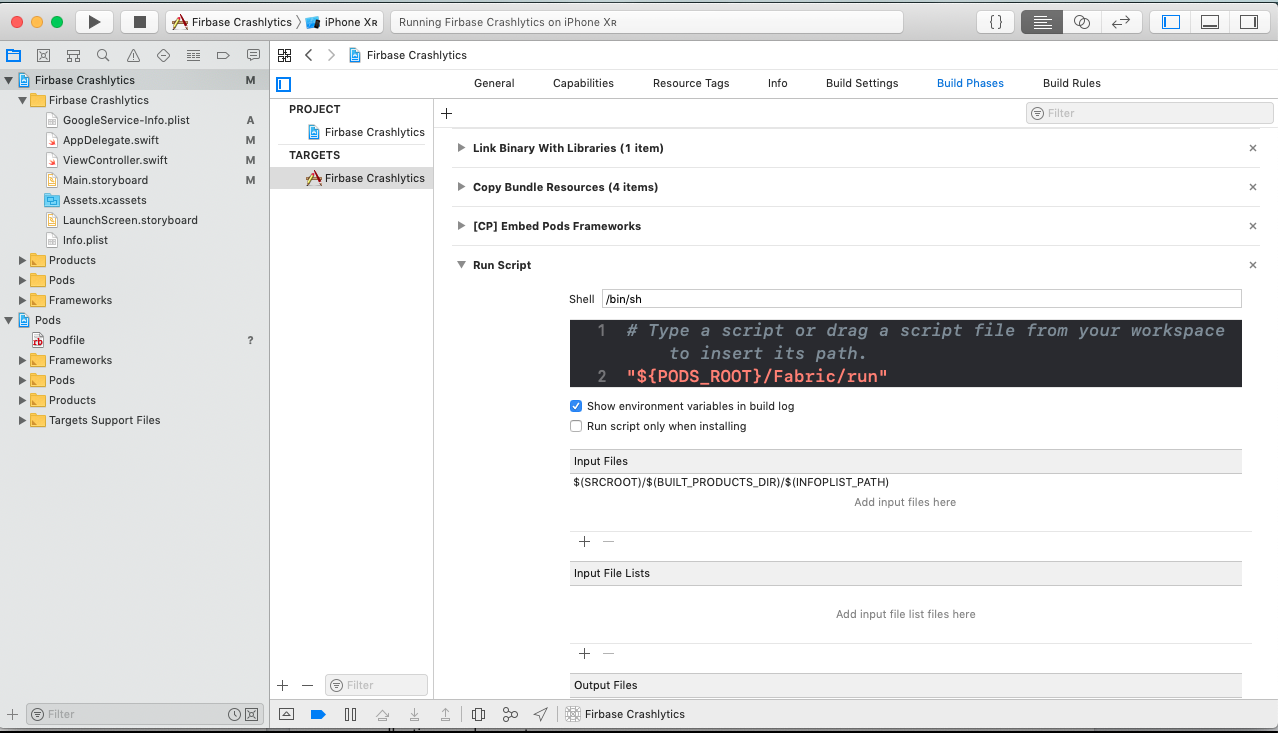Toggle breakpoints activation in debug bar
This screenshot has height=733, width=1278.
318,714
